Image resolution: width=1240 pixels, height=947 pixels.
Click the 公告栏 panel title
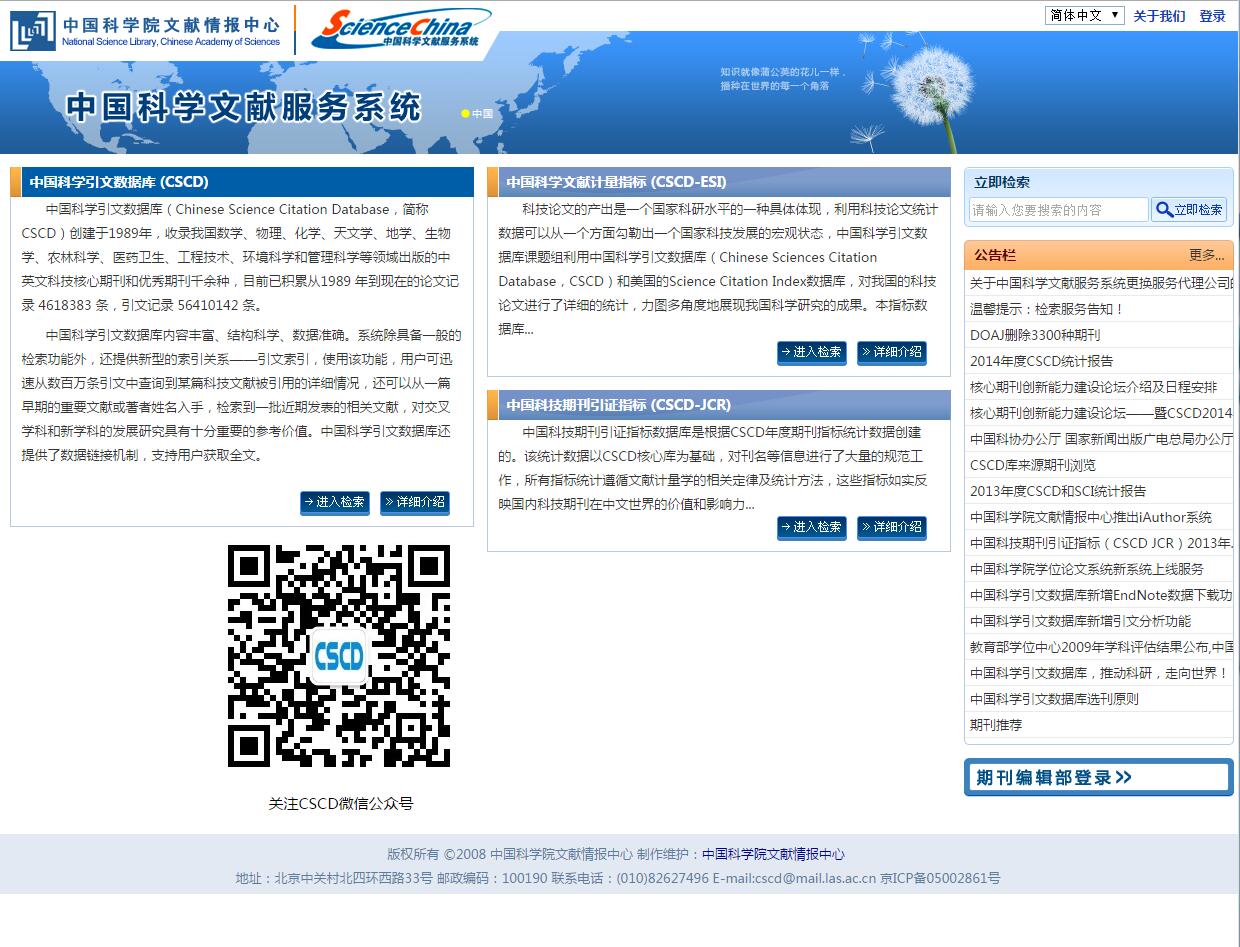995,255
